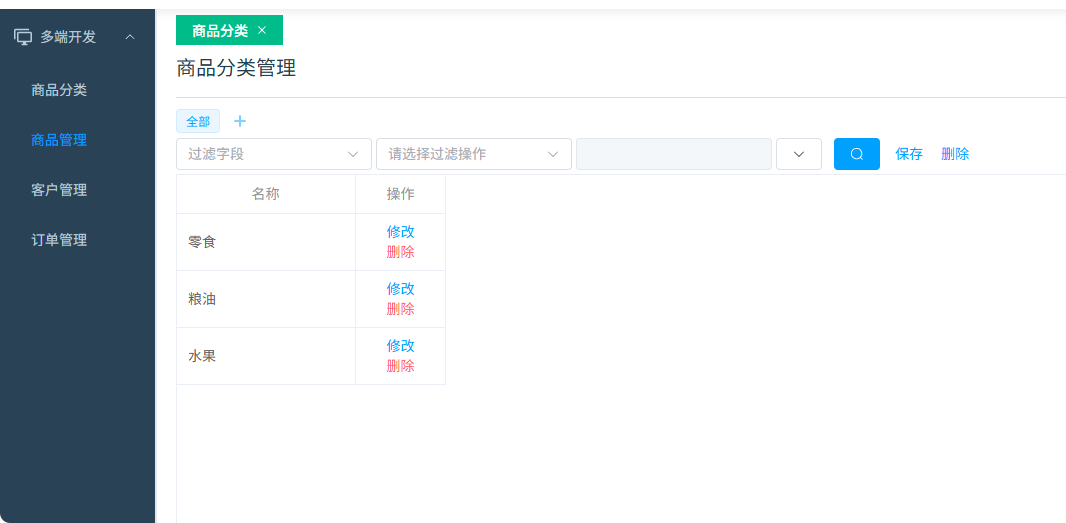Screen dimensions: 1066x523
Task: Open 客户管理 sidebar item
Action: pyautogui.click(x=59, y=190)
